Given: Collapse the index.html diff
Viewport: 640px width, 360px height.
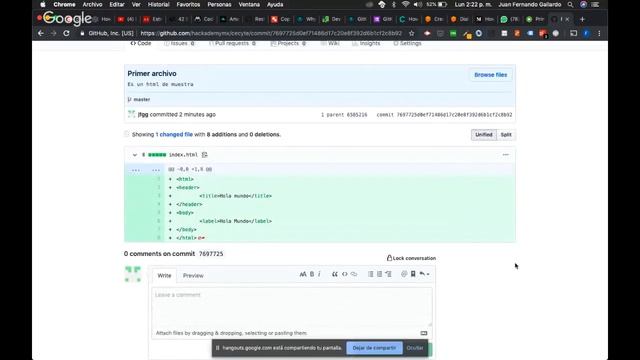Looking at the screenshot, I should click(x=134, y=155).
